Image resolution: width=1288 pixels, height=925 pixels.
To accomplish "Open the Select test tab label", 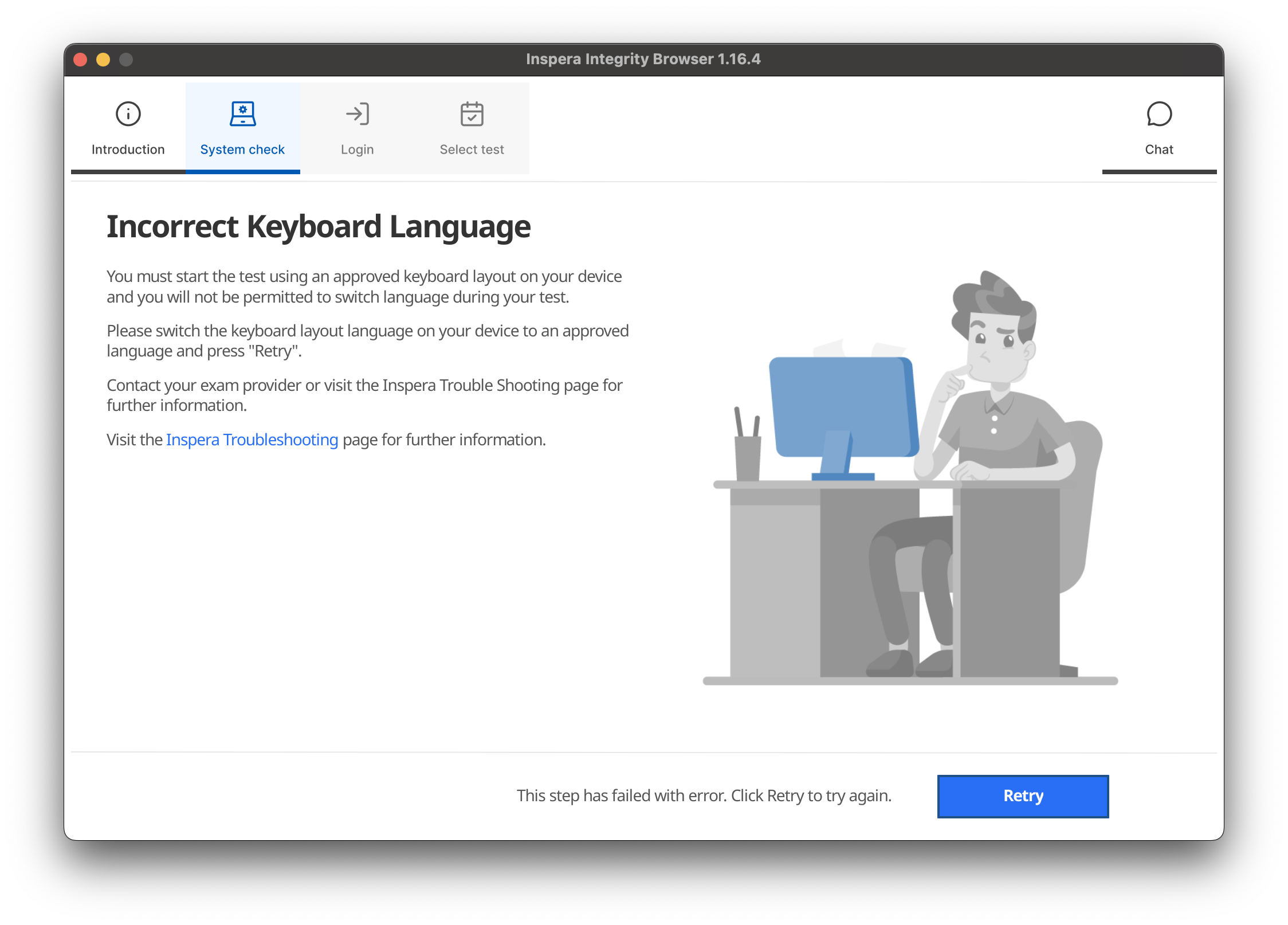I will click(472, 150).
